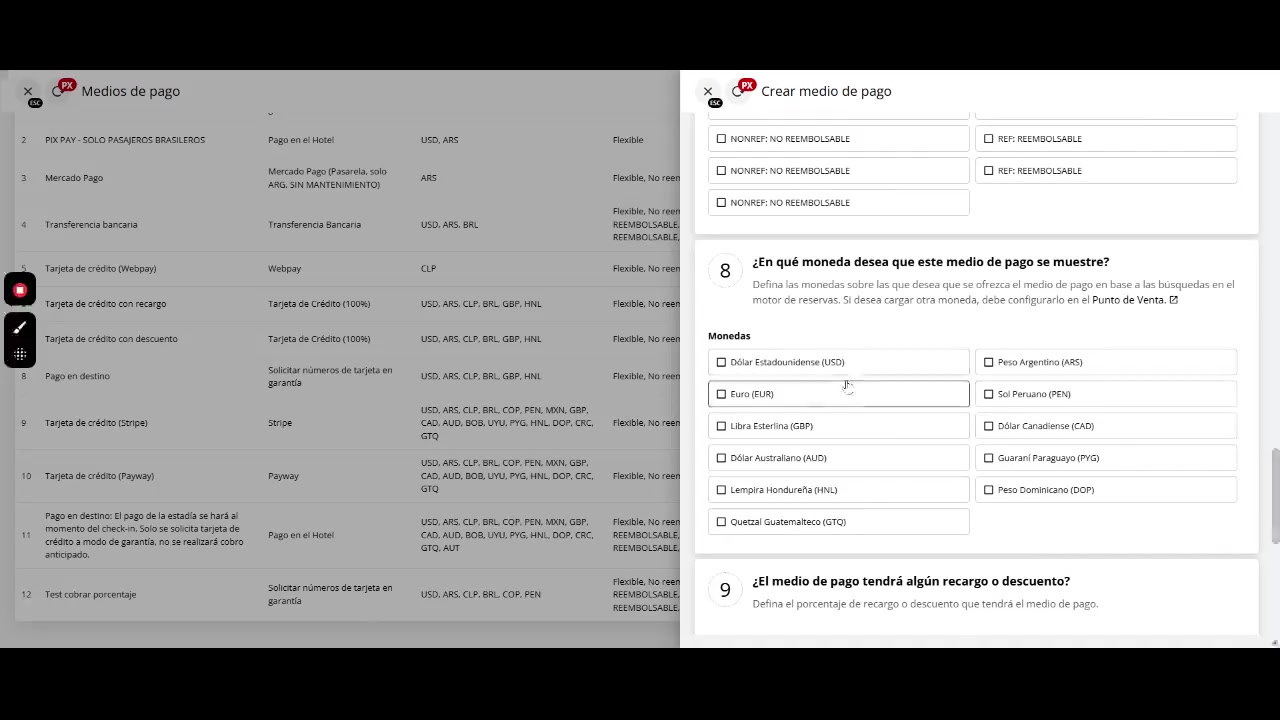
Task: Stop the screen recording with red button
Action: pos(20,290)
